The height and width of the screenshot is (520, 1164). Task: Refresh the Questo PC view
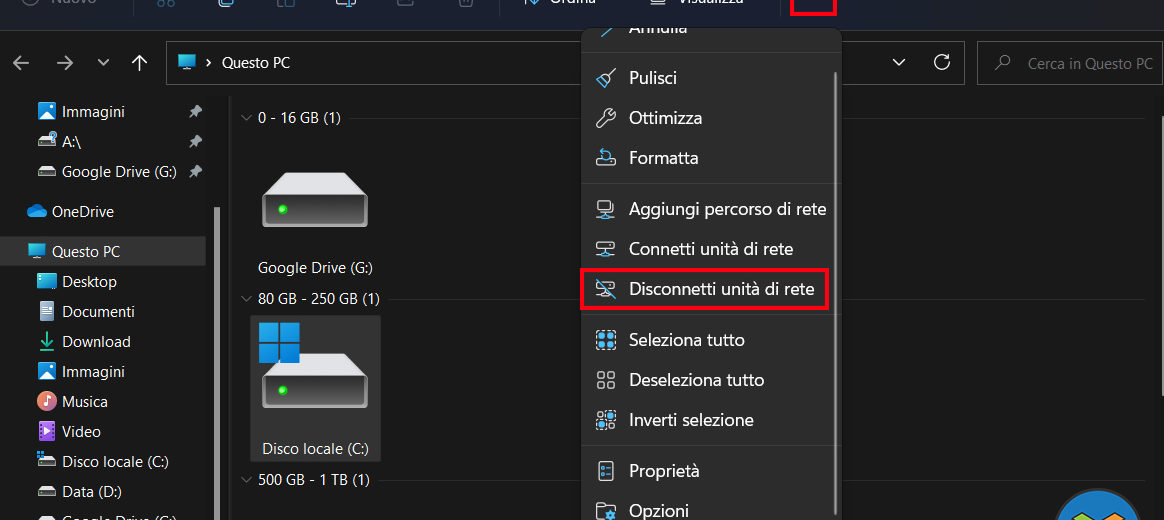(x=941, y=63)
